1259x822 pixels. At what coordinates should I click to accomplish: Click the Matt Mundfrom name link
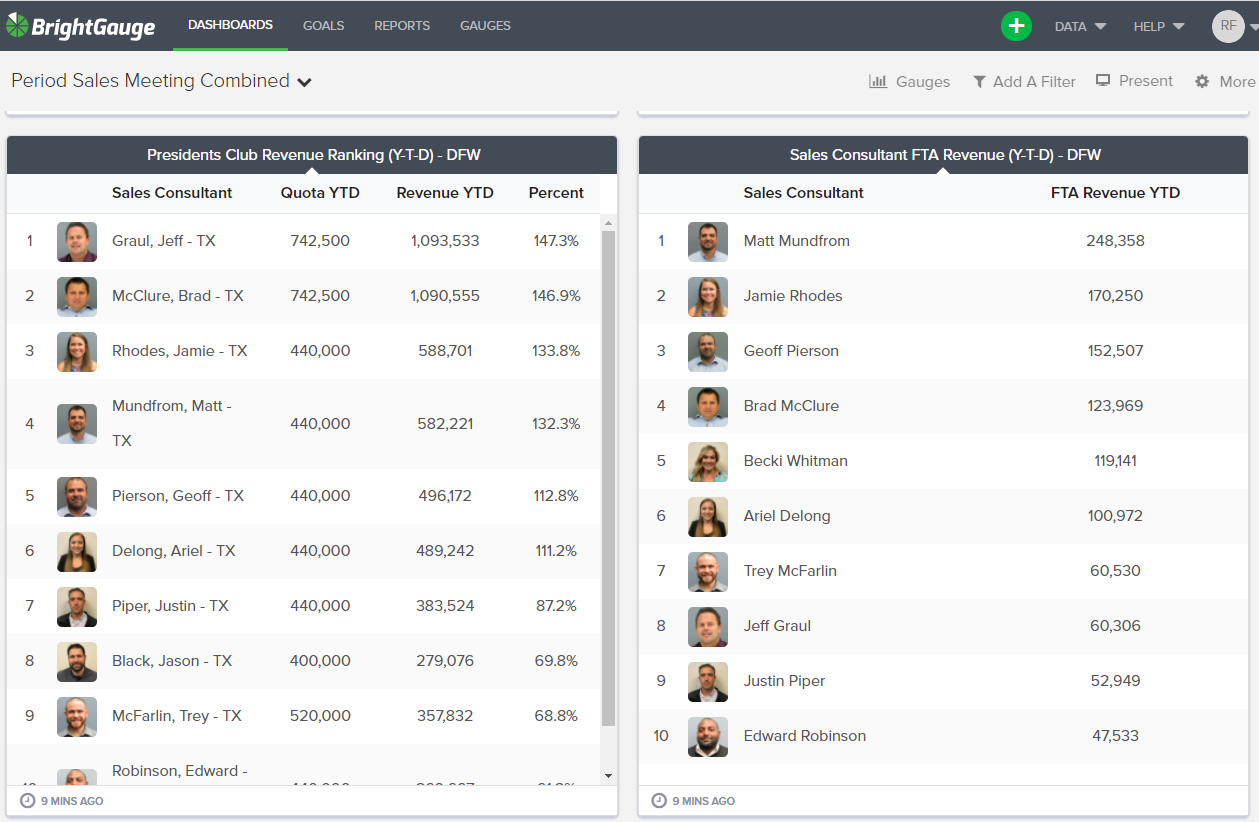coord(796,240)
